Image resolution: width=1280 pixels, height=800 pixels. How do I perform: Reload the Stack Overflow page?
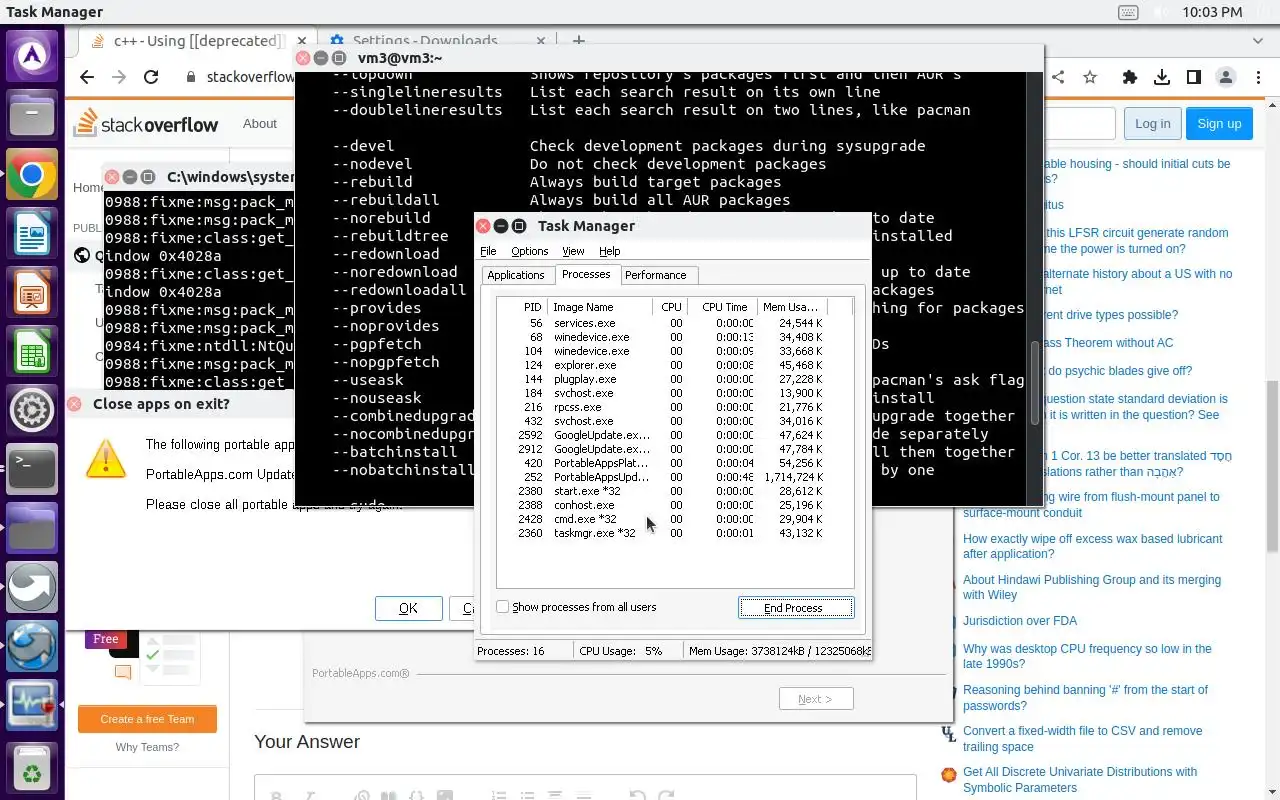pos(151,77)
